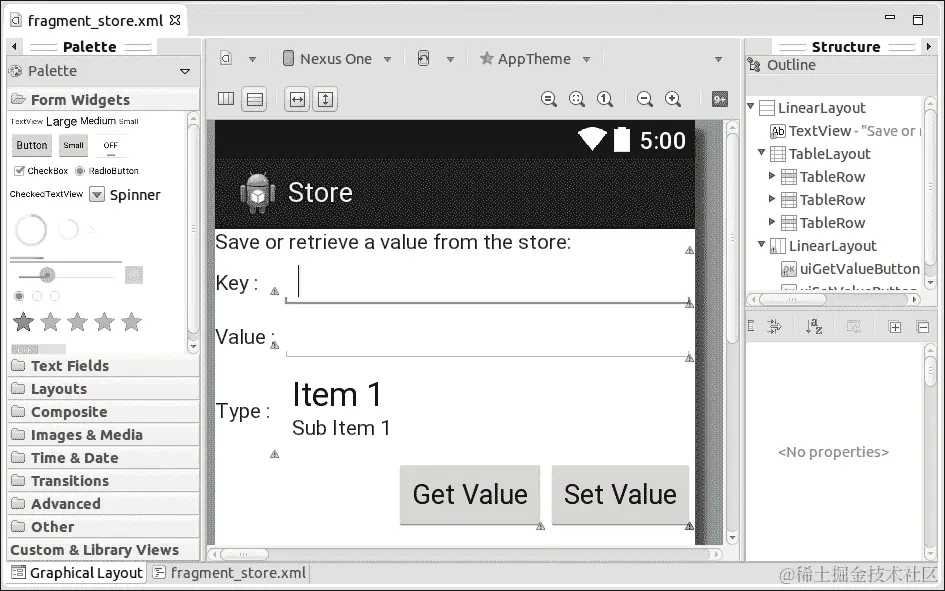Click the Get Value button on the canvas
Viewport: 945px width, 591px height.
[469, 494]
